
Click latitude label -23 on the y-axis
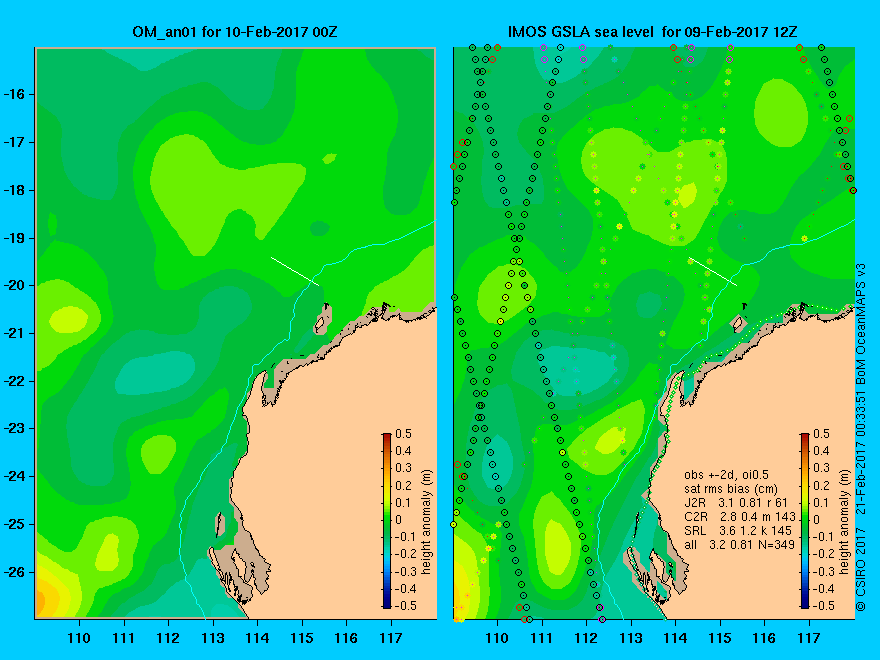pos(15,428)
